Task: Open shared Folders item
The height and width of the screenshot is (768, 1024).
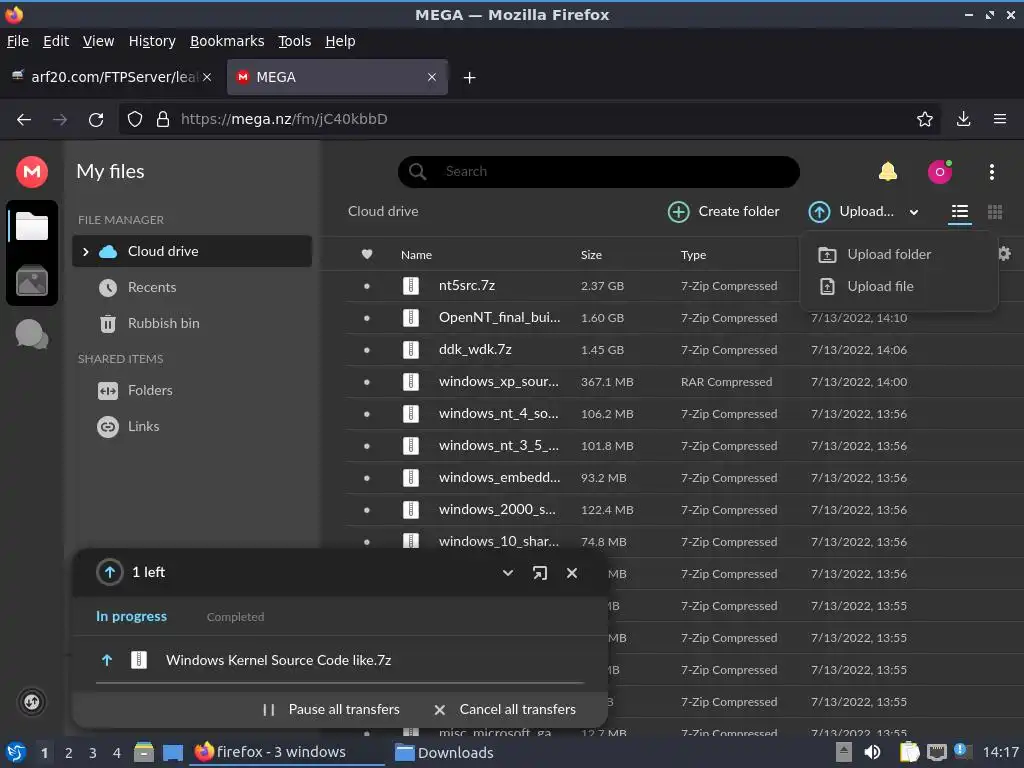Action: 191,391
